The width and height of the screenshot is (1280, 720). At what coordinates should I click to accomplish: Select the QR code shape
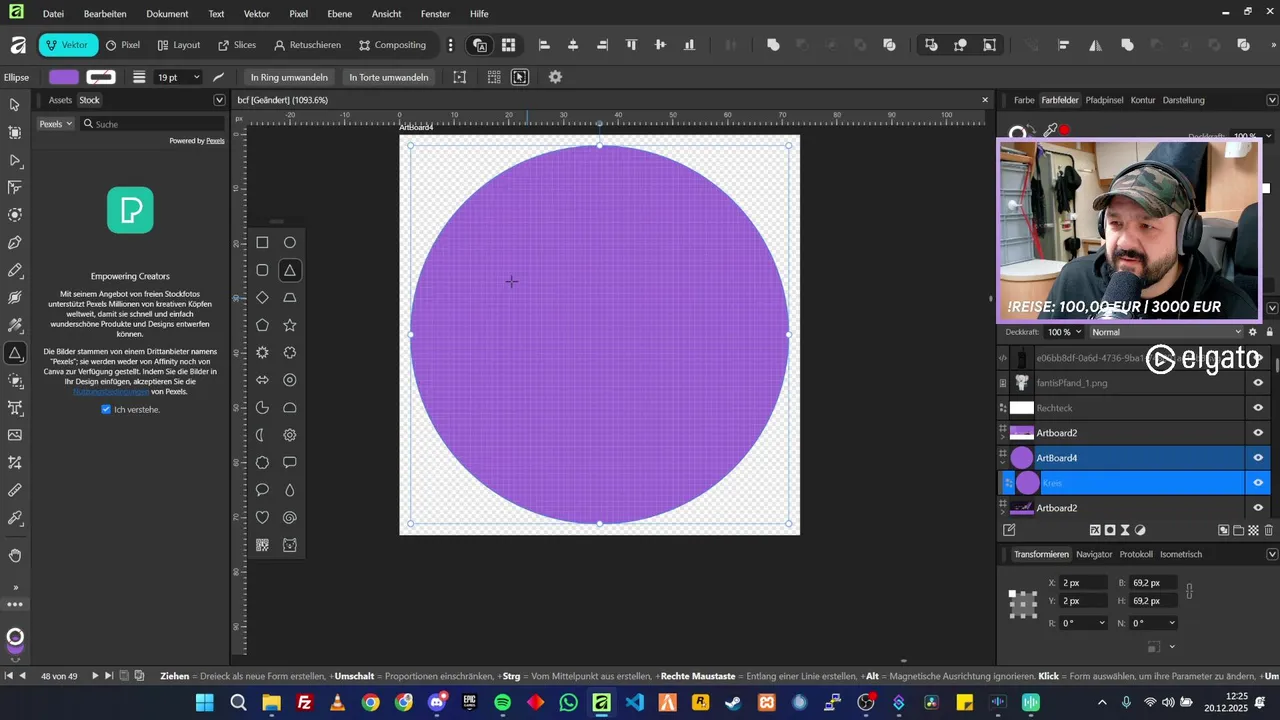pos(262,545)
